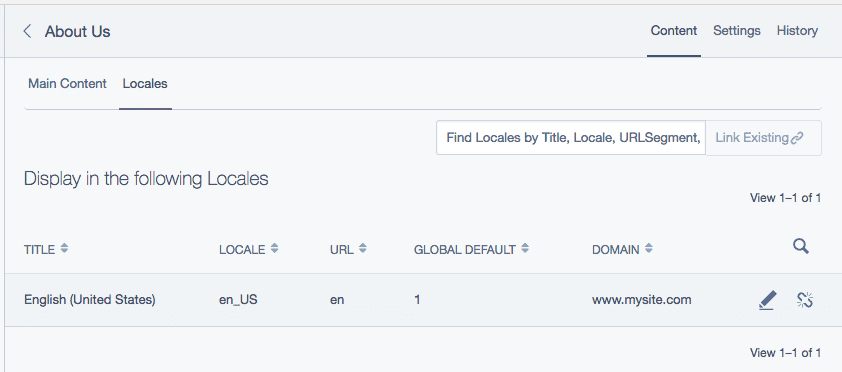Viewport: 842px width, 372px height.
Task: Open the grid search magnifier icon
Action: coord(801,246)
